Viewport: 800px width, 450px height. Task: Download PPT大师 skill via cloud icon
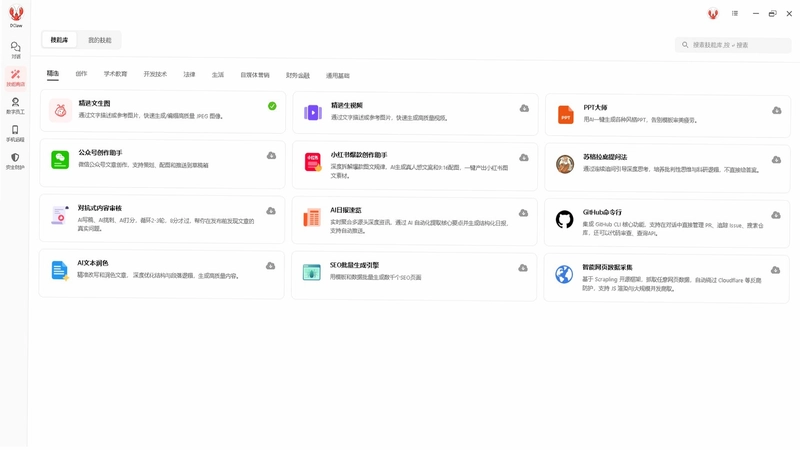pyautogui.click(x=777, y=110)
